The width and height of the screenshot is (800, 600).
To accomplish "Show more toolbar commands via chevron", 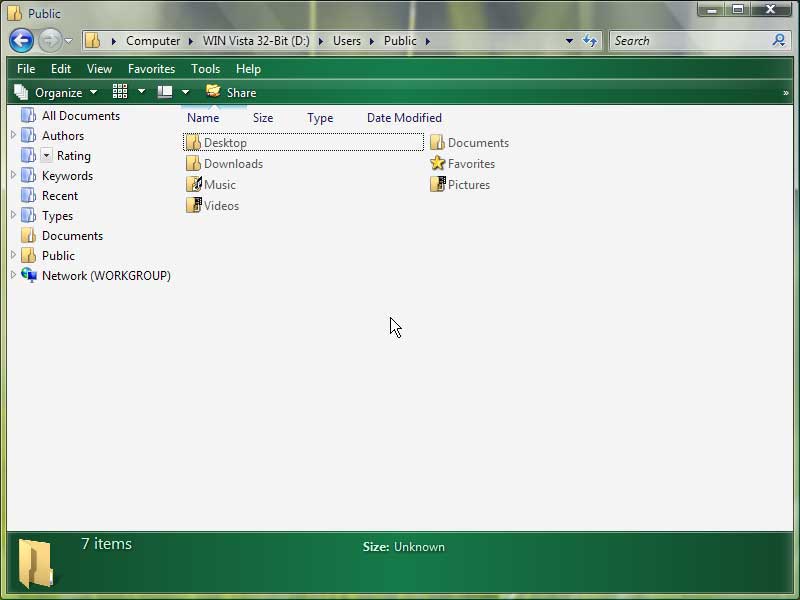I will click(786, 93).
